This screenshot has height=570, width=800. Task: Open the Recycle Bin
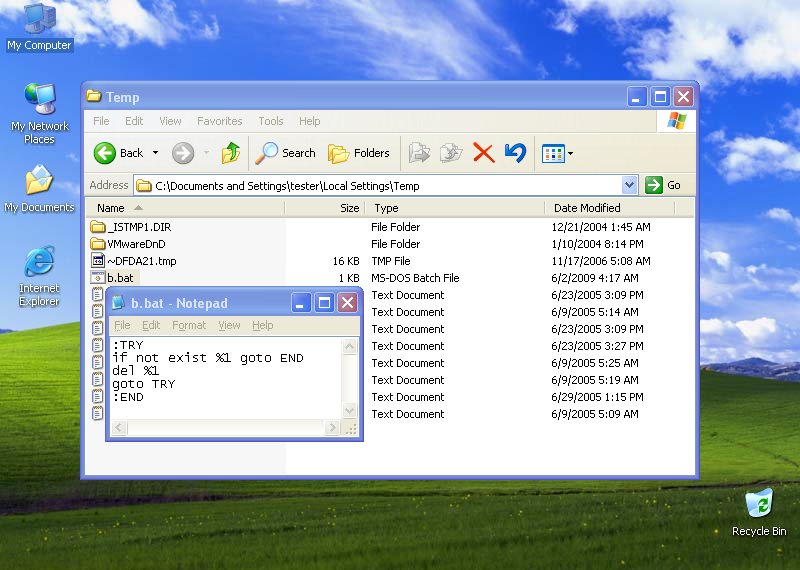click(x=759, y=512)
